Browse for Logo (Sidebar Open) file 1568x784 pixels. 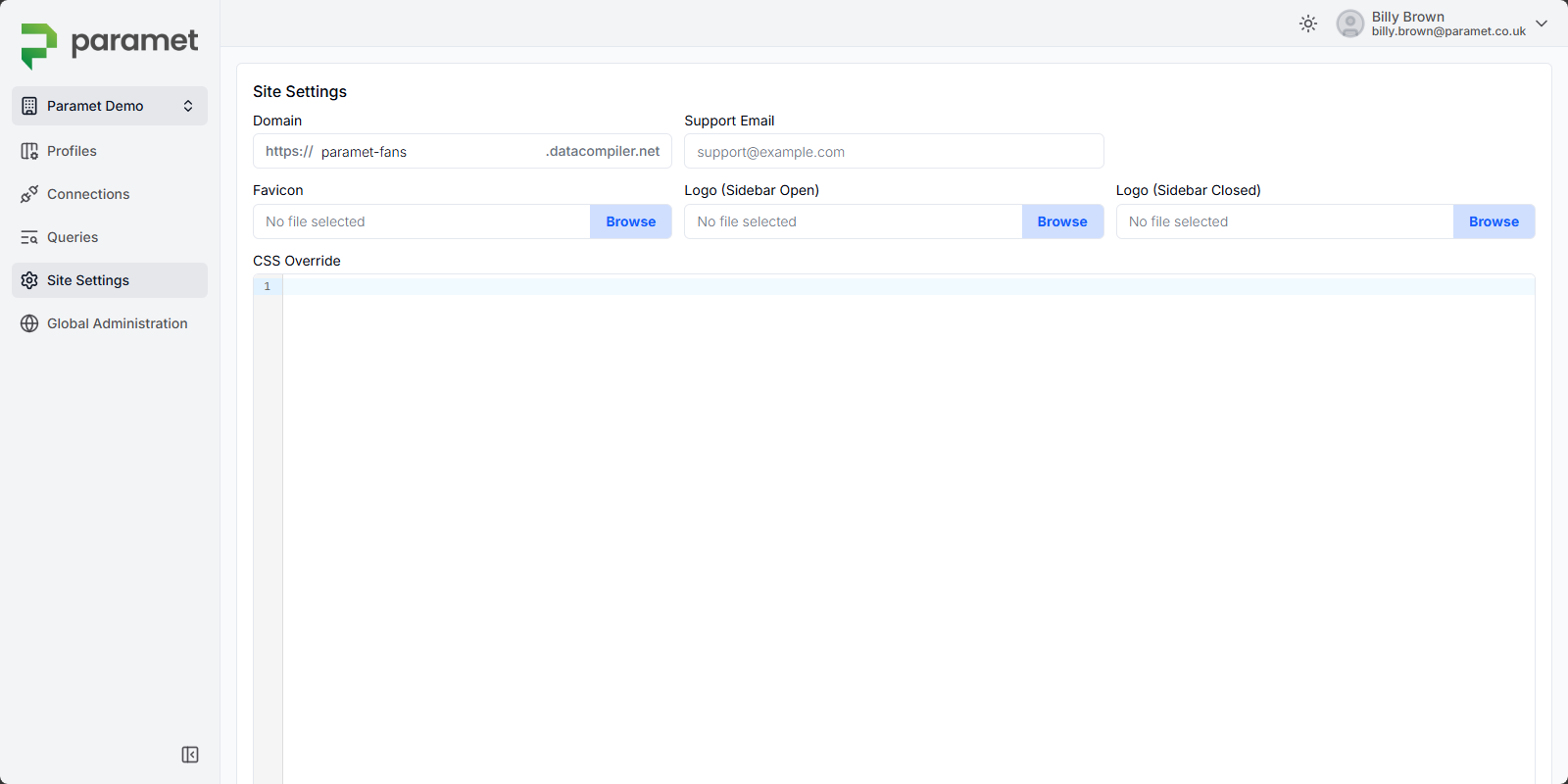click(x=1062, y=221)
